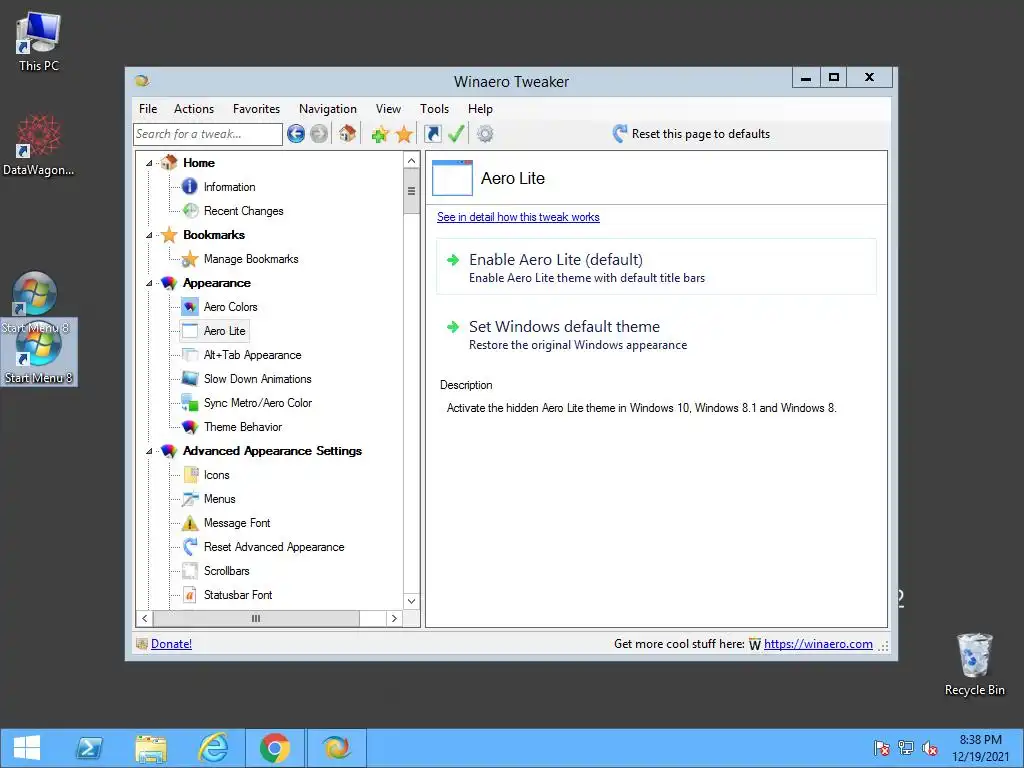Click the muted volume tray icon
This screenshot has height=768, width=1024.
point(930,748)
